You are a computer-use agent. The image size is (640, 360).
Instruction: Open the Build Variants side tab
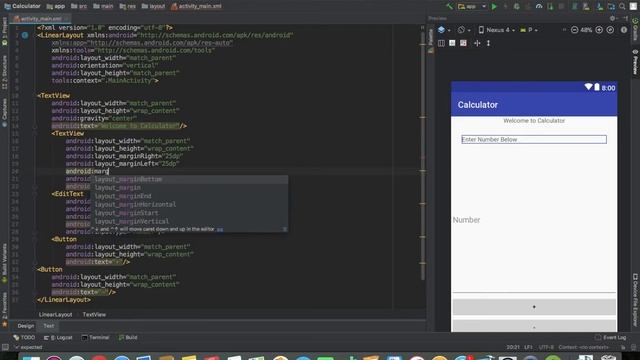[4, 262]
